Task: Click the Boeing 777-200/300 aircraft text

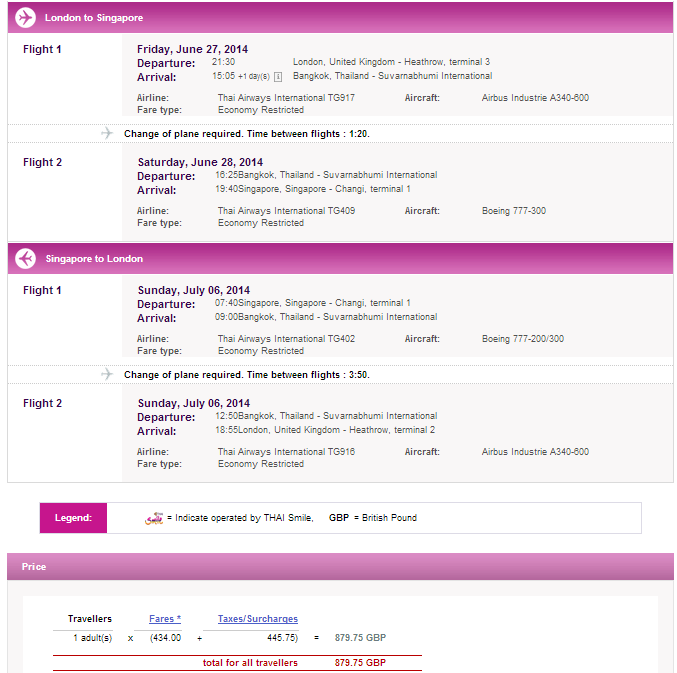Action: (523, 339)
